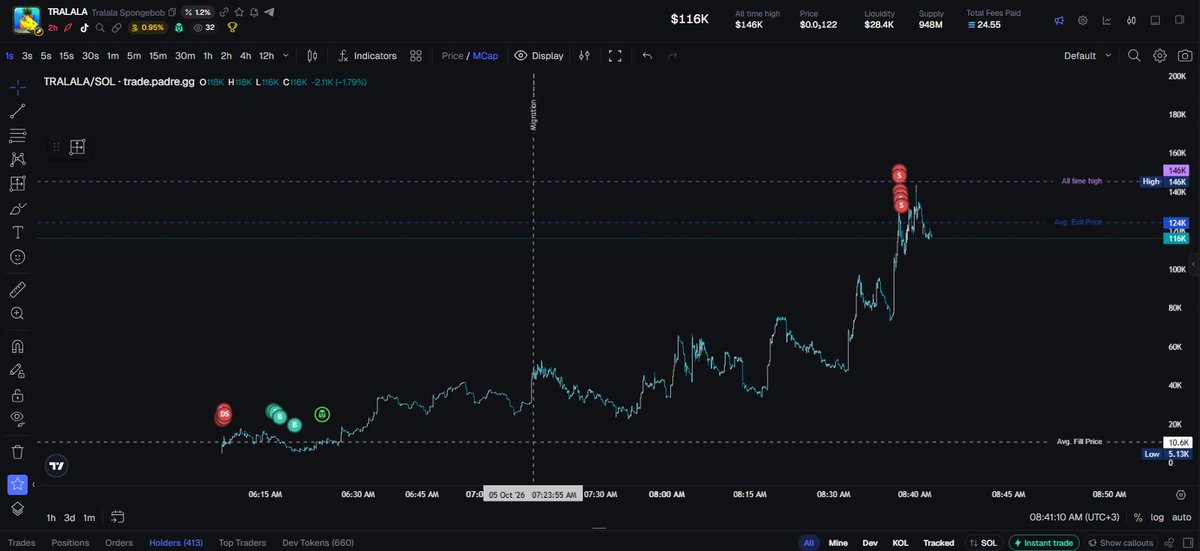
Task: Open the favorites star toolbar button
Action: pyautogui.click(x=17, y=484)
